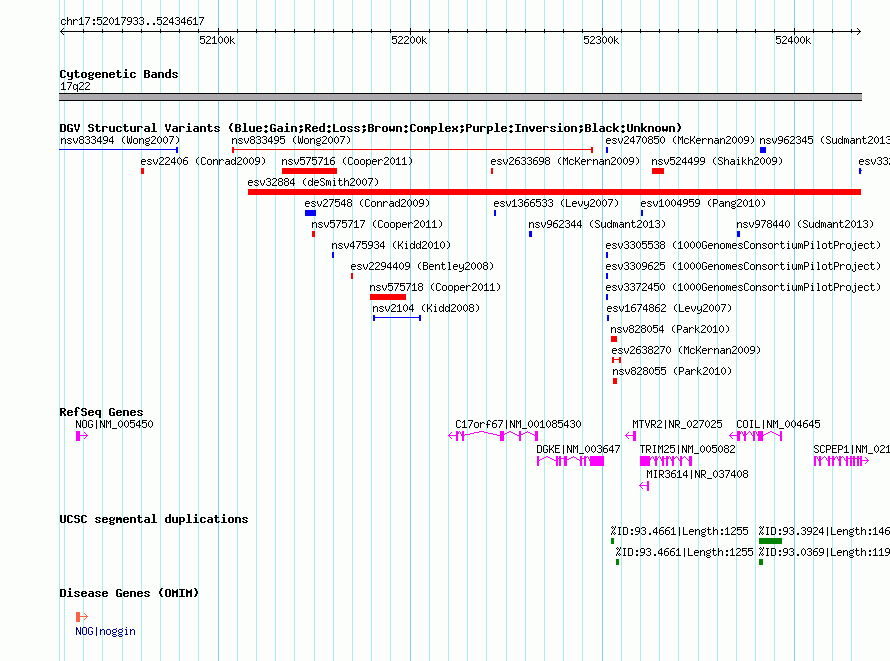Select the nsv833495 red loss variant line
890x661 pixels.
tap(413, 150)
